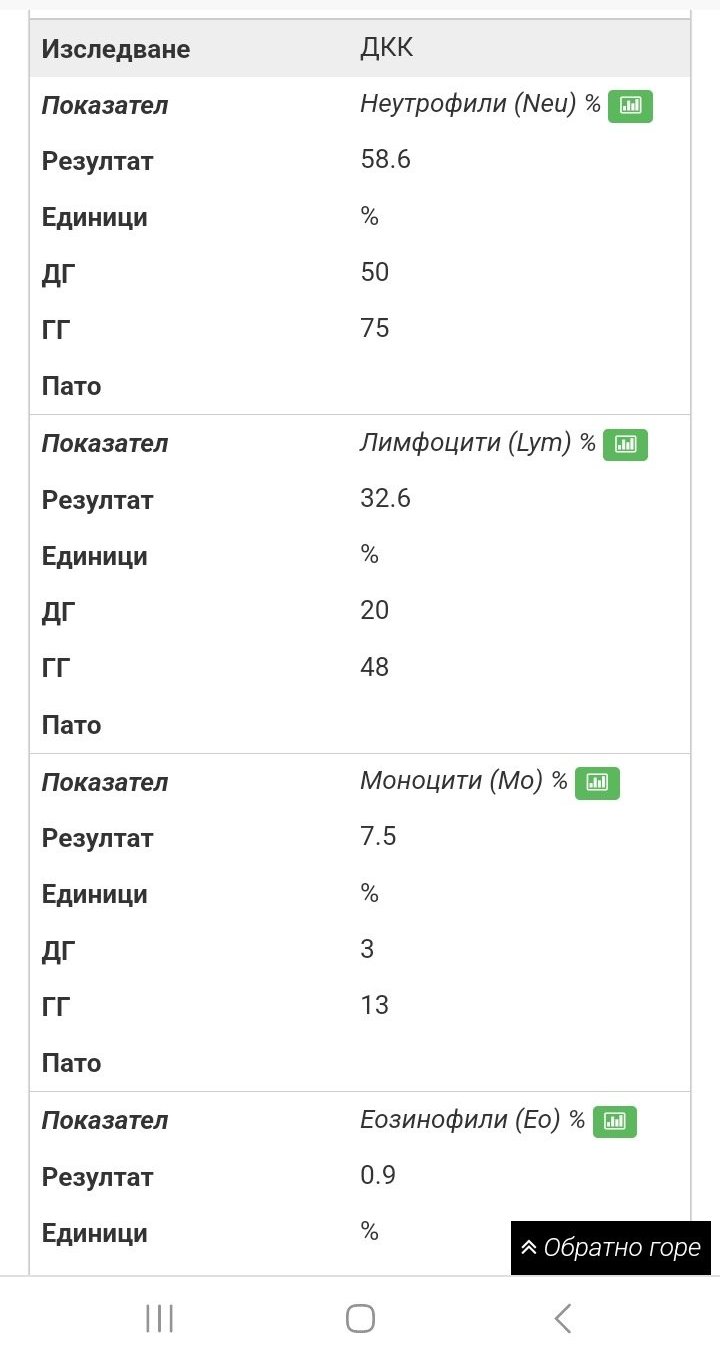Tap the Изследване header label
The image size is (720, 1365).
coord(116,49)
